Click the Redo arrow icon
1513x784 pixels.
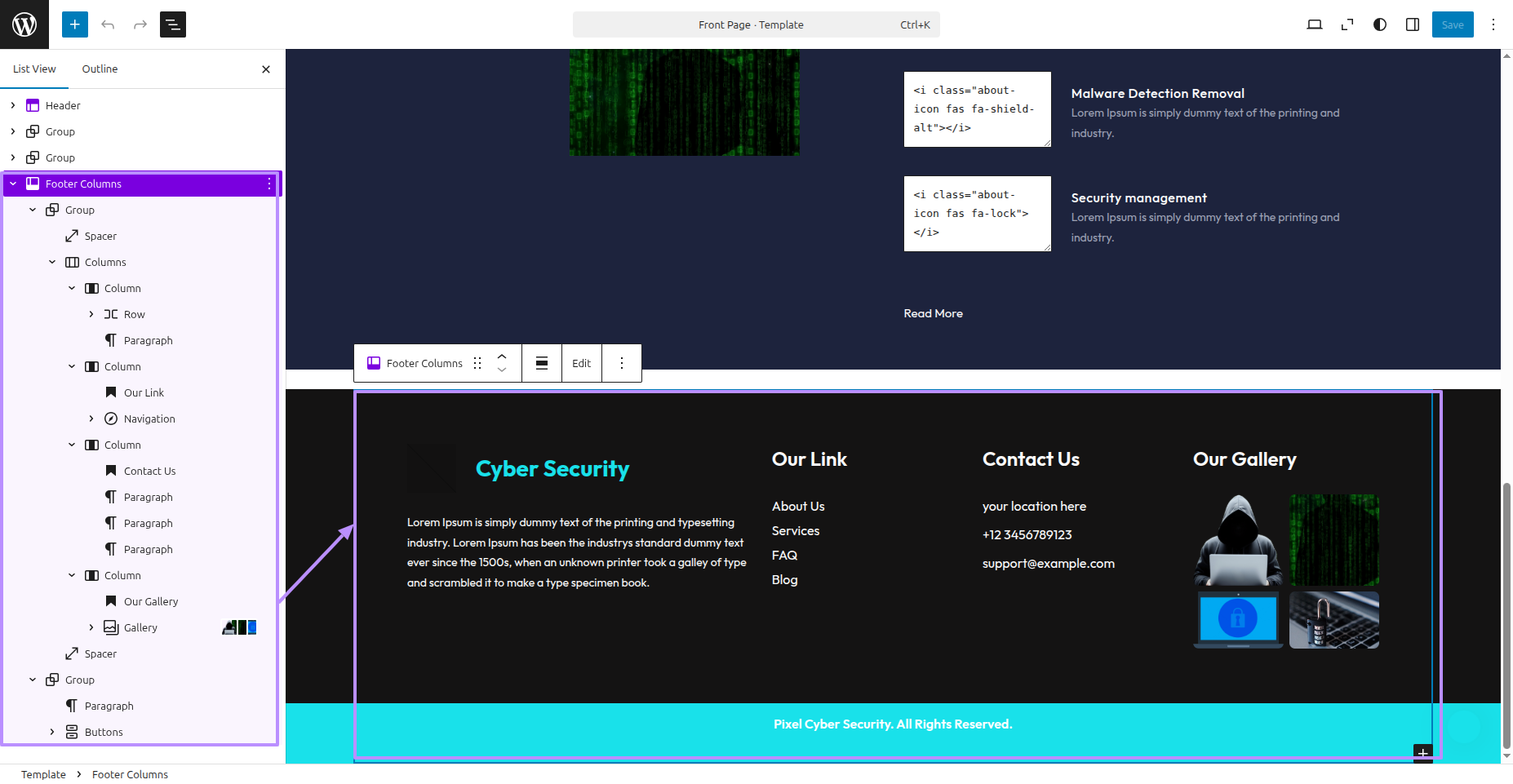(140, 24)
